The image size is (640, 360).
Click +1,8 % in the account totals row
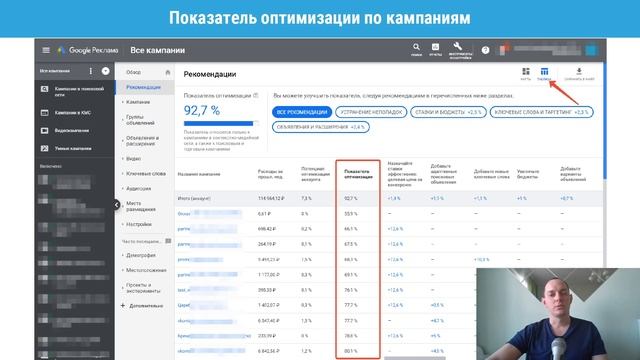pos(394,198)
